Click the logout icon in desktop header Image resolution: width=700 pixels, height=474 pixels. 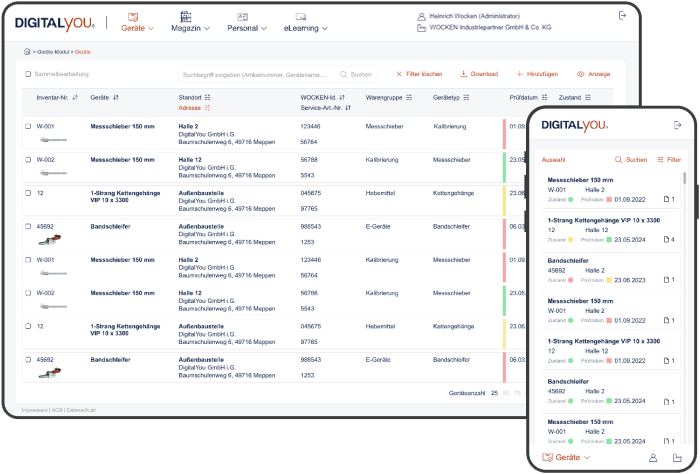click(622, 16)
